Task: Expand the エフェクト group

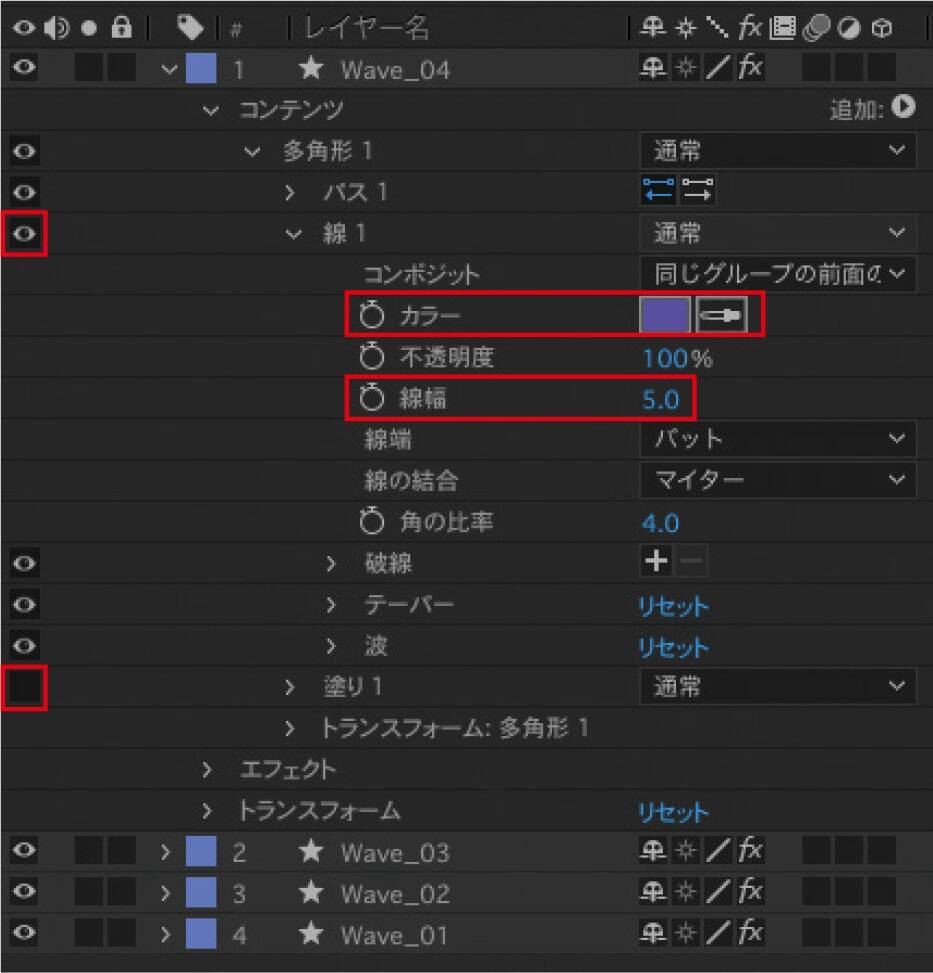Action: coord(207,769)
